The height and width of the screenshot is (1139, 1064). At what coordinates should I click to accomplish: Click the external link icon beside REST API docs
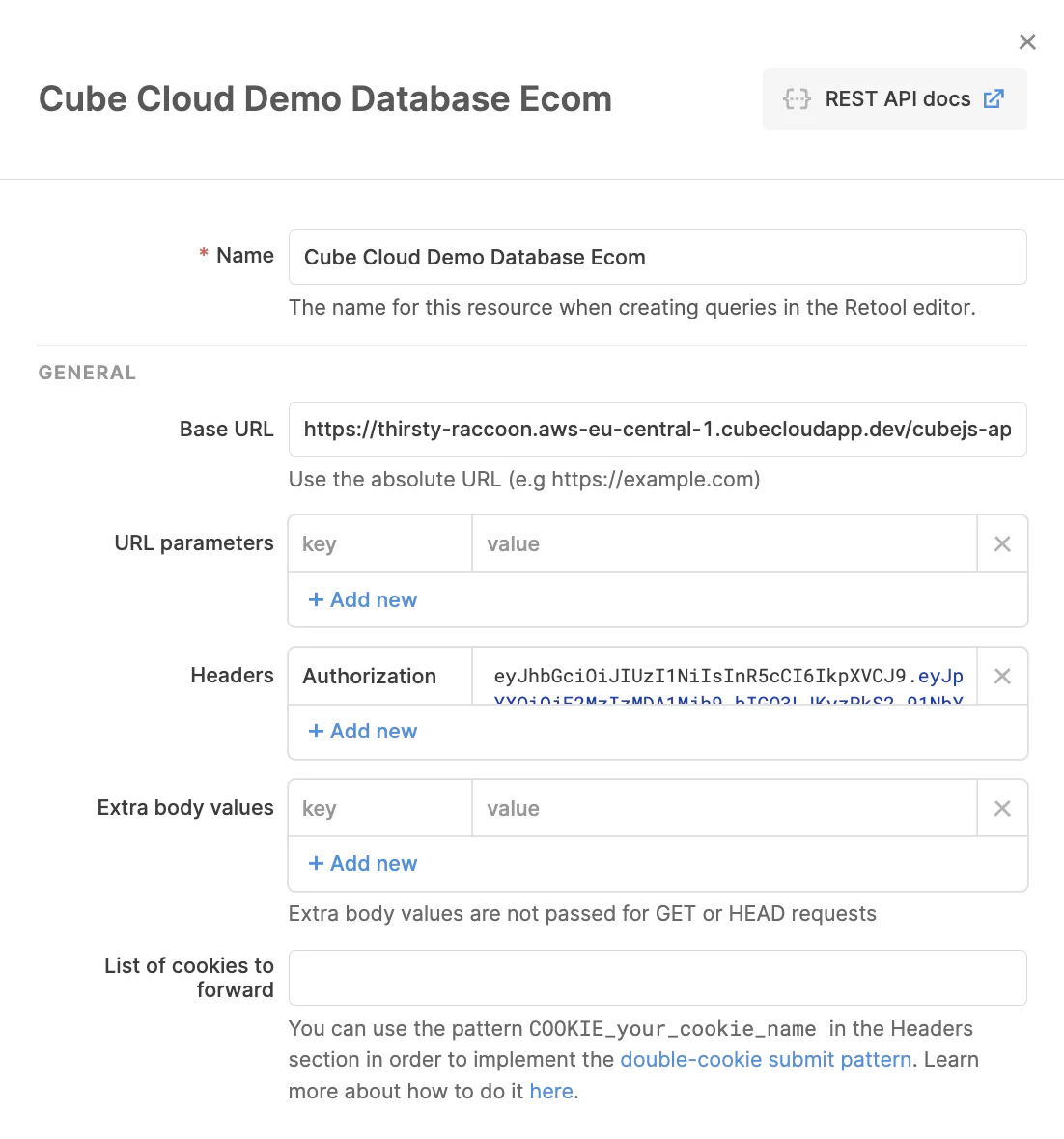pyautogui.click(x=994, y=99)
